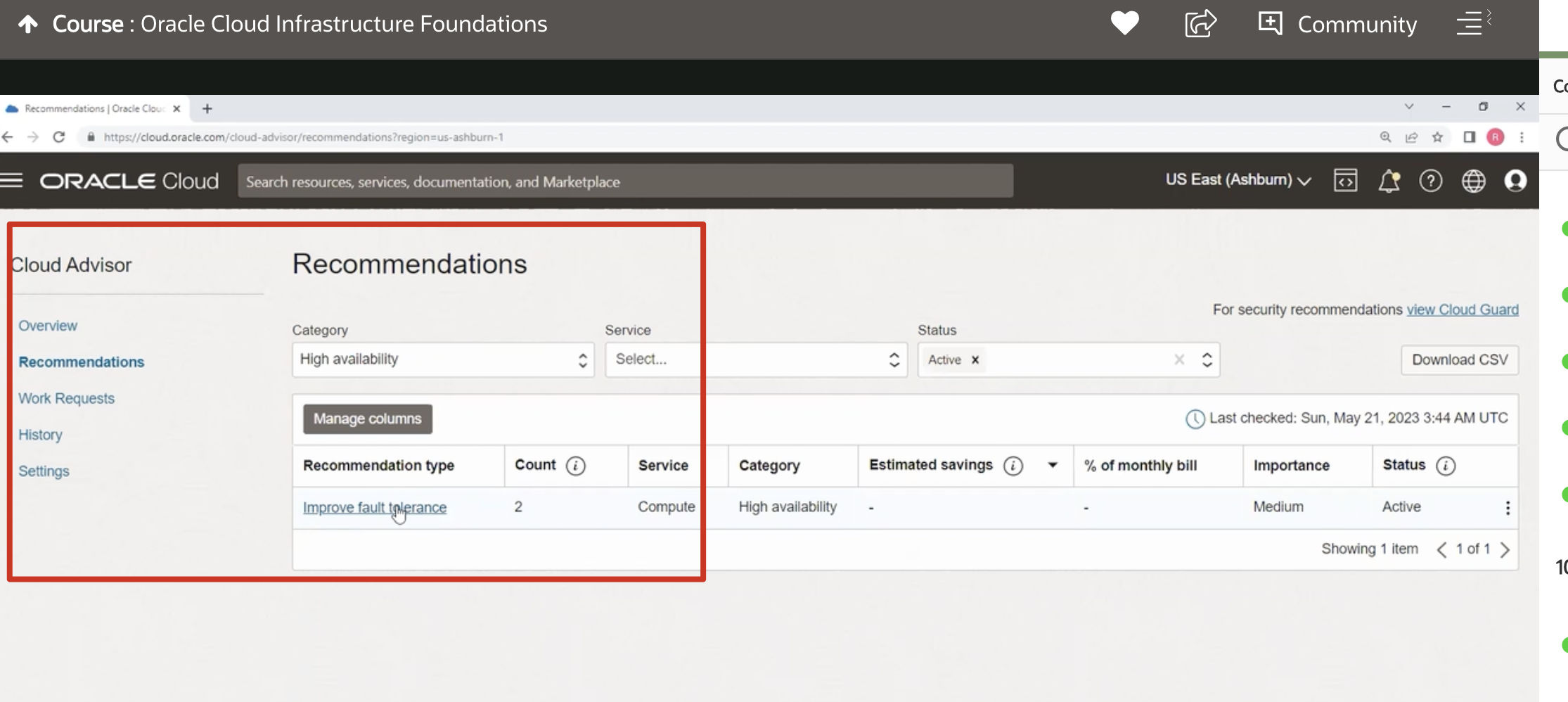Sort by Estimated savings arrow
Image resolution: width=1568 pixels, height=702 pixels.
pos(1053,465)
